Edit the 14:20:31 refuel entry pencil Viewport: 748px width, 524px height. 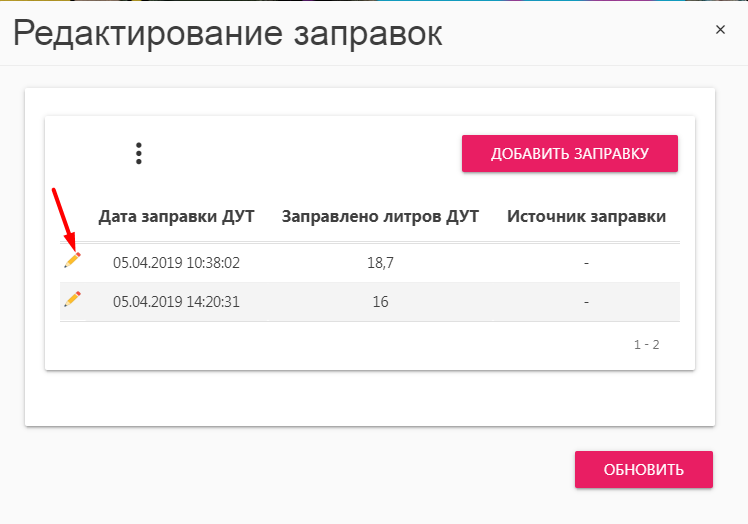coord(73,299)
